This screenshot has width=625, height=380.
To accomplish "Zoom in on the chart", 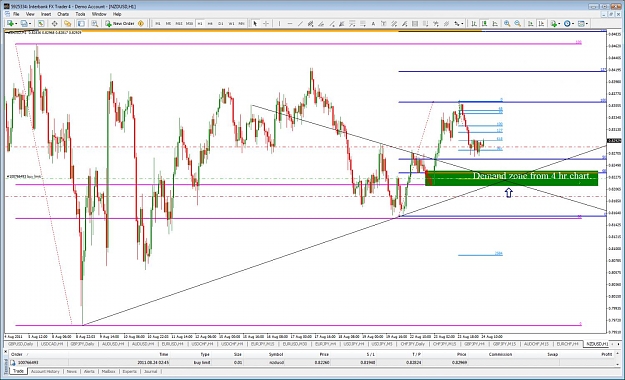I will tap(507, 24).
